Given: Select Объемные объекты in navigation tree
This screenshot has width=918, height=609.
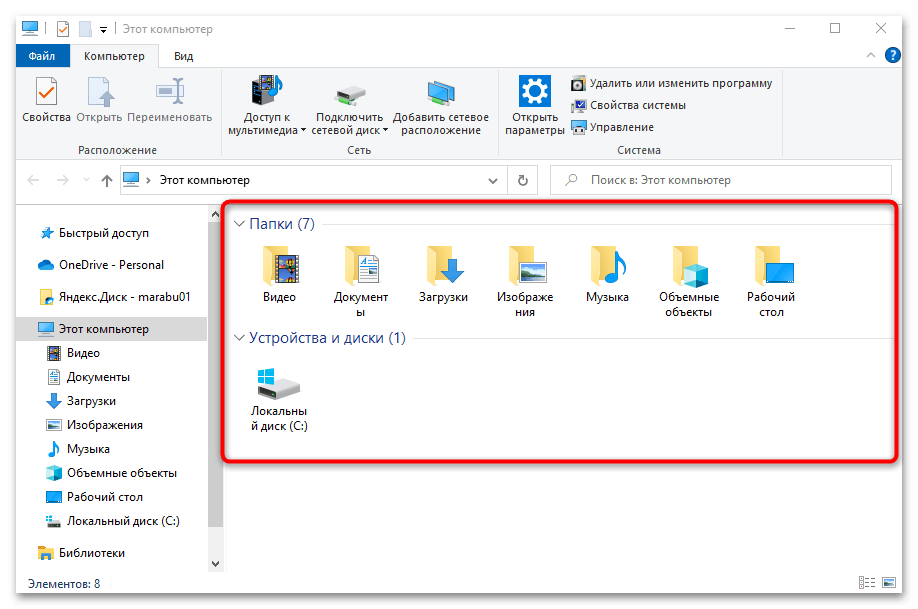Looking at the screenshot, I should click(x=112, y=473).
